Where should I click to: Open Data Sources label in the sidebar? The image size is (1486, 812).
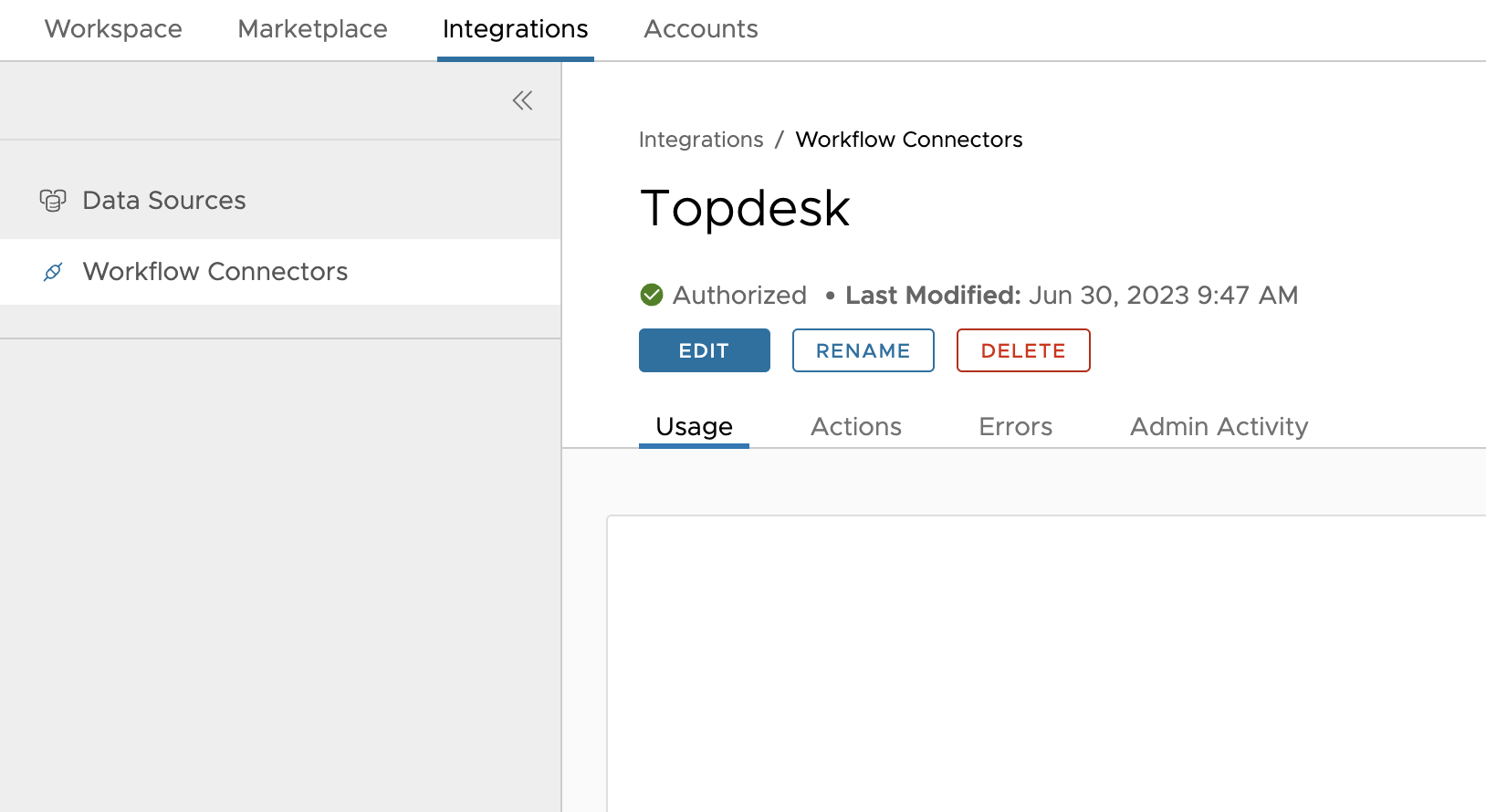click(164, 201)
